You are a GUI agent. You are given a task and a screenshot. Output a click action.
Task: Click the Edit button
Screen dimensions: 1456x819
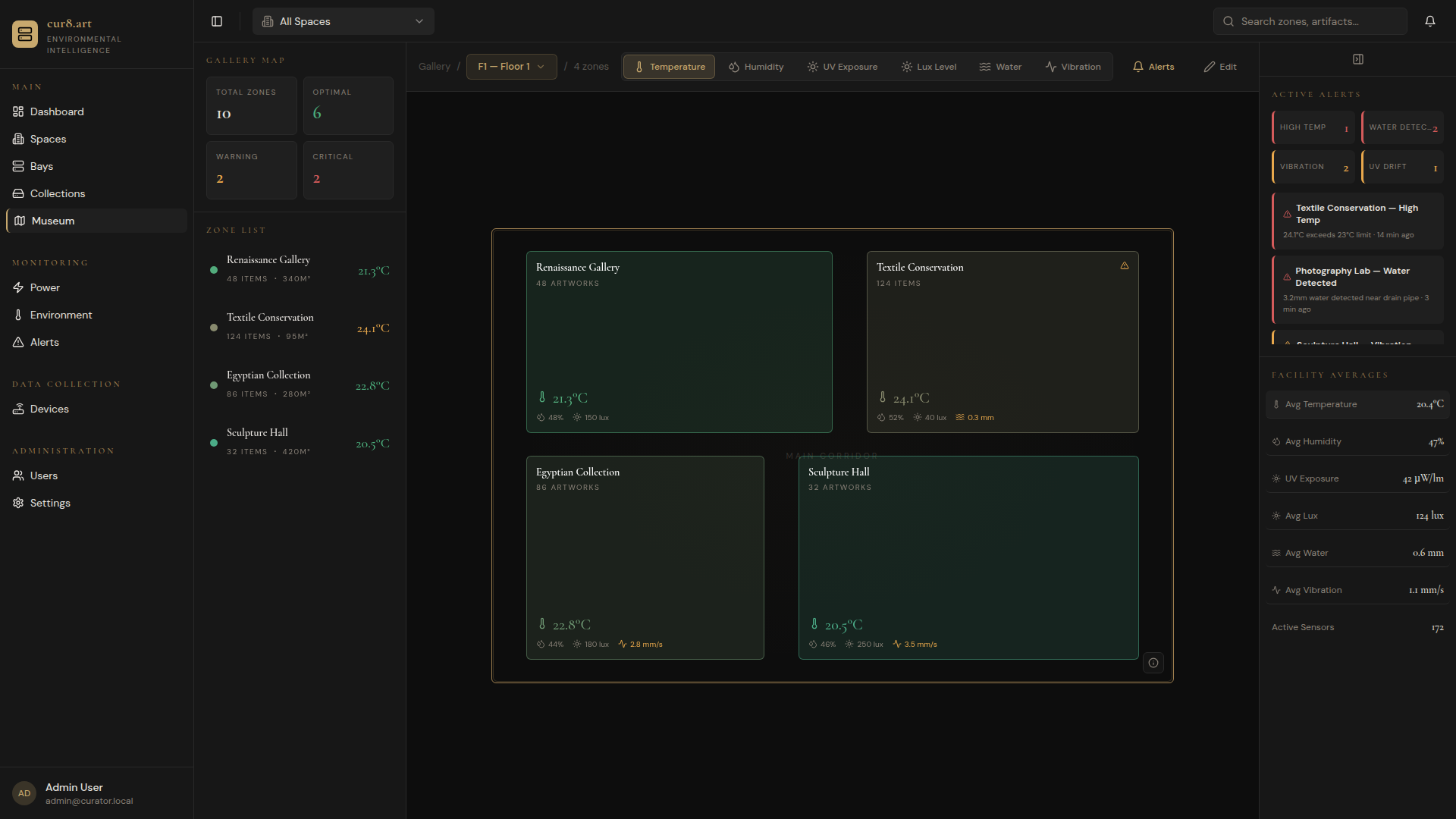pyautogui.click(x=1219, y=67)
